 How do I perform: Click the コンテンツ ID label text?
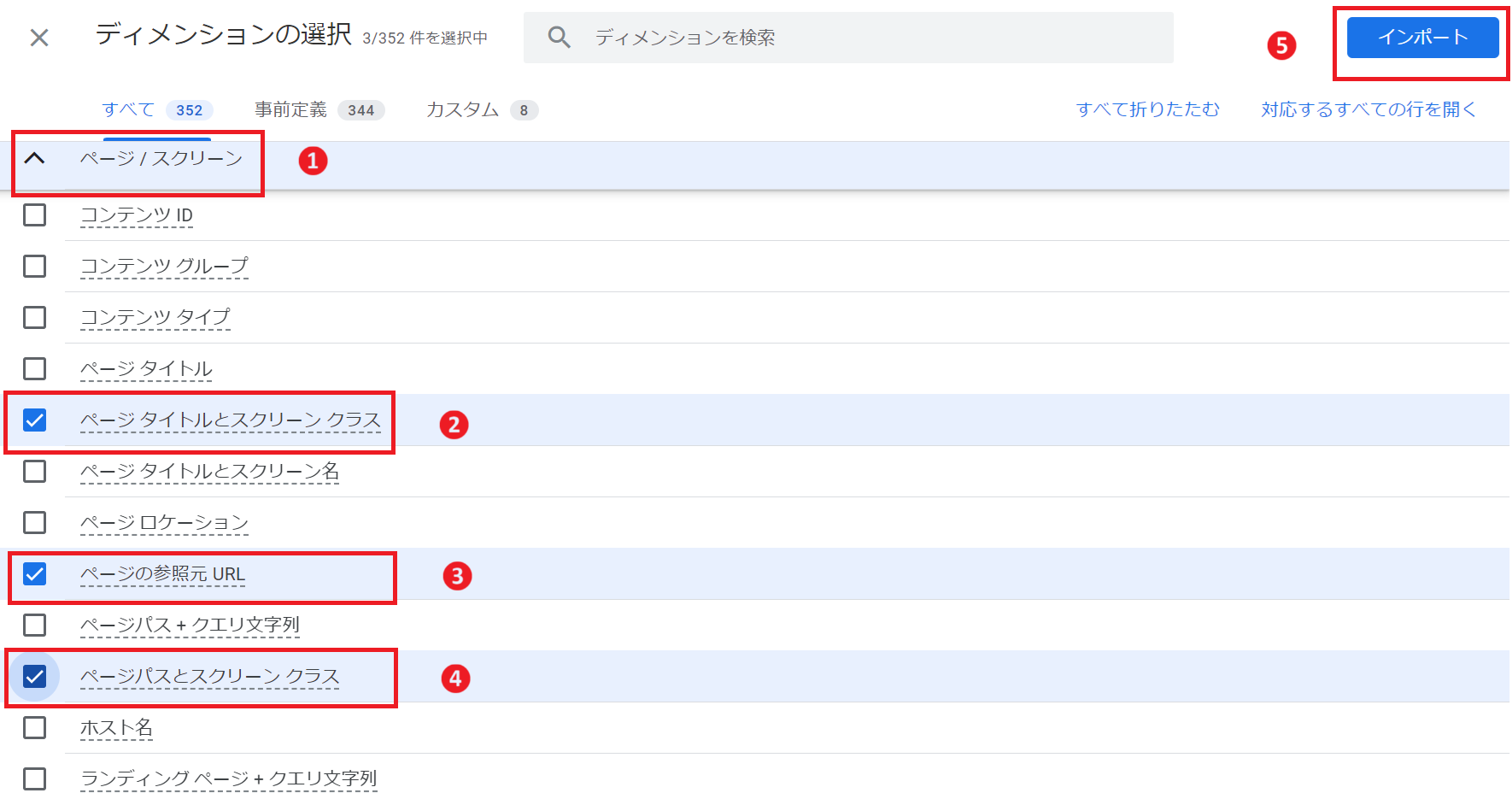coord(137,215)
